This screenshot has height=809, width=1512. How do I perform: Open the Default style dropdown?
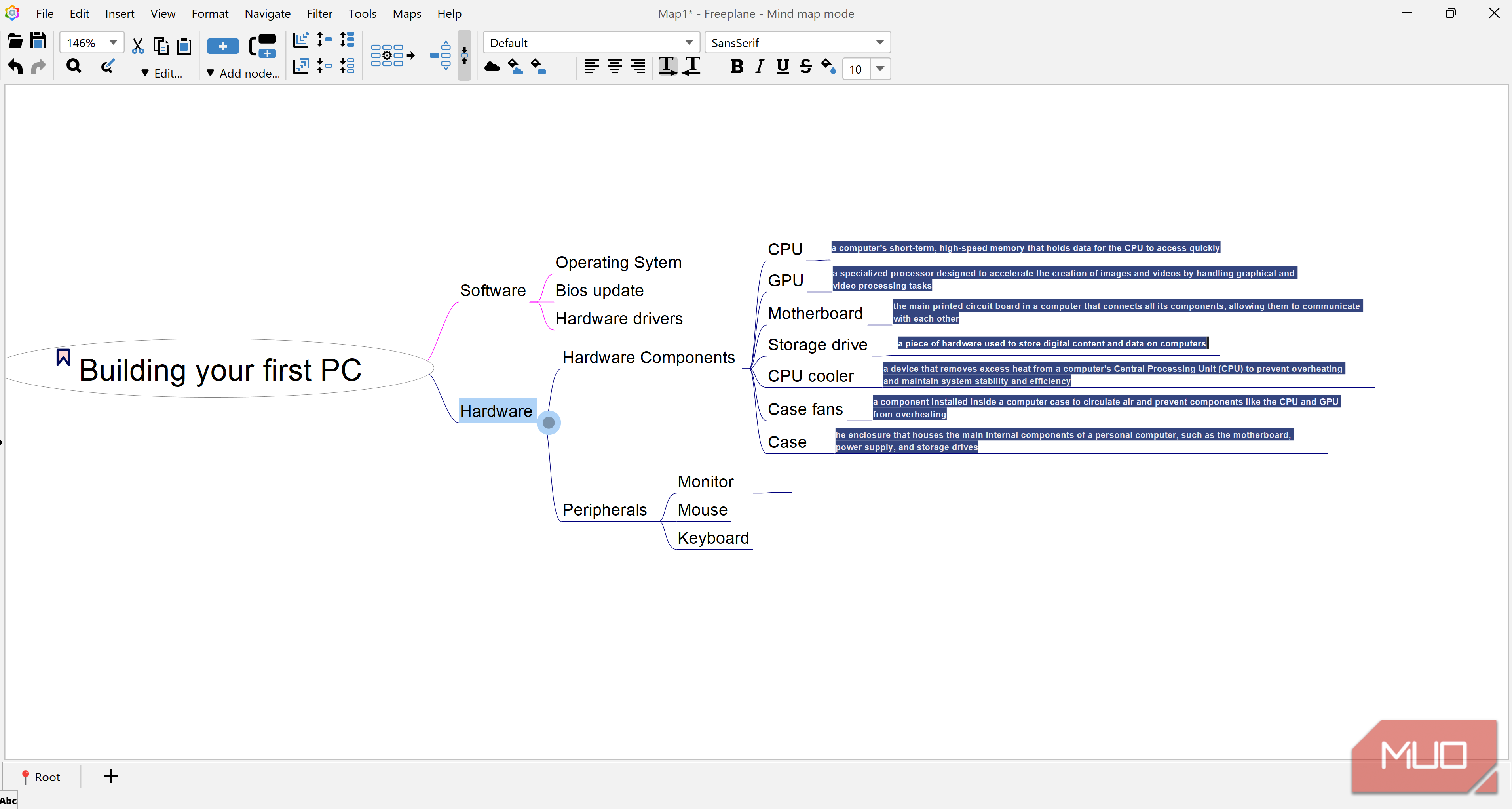click(x=689, y=42)
